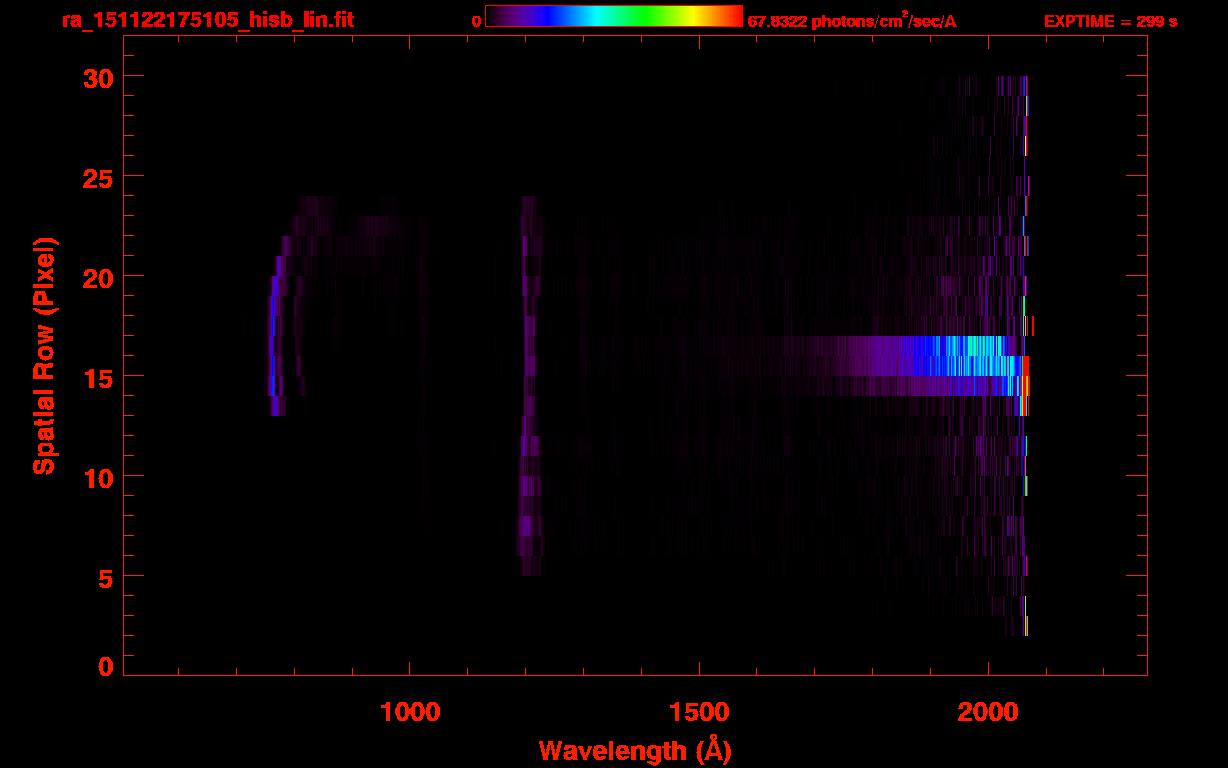The height and width of the screenshot is (768, 1228).
Task: Click the 30 spatial row tick label
Action: pyautogui.click(x=98, y=77)
